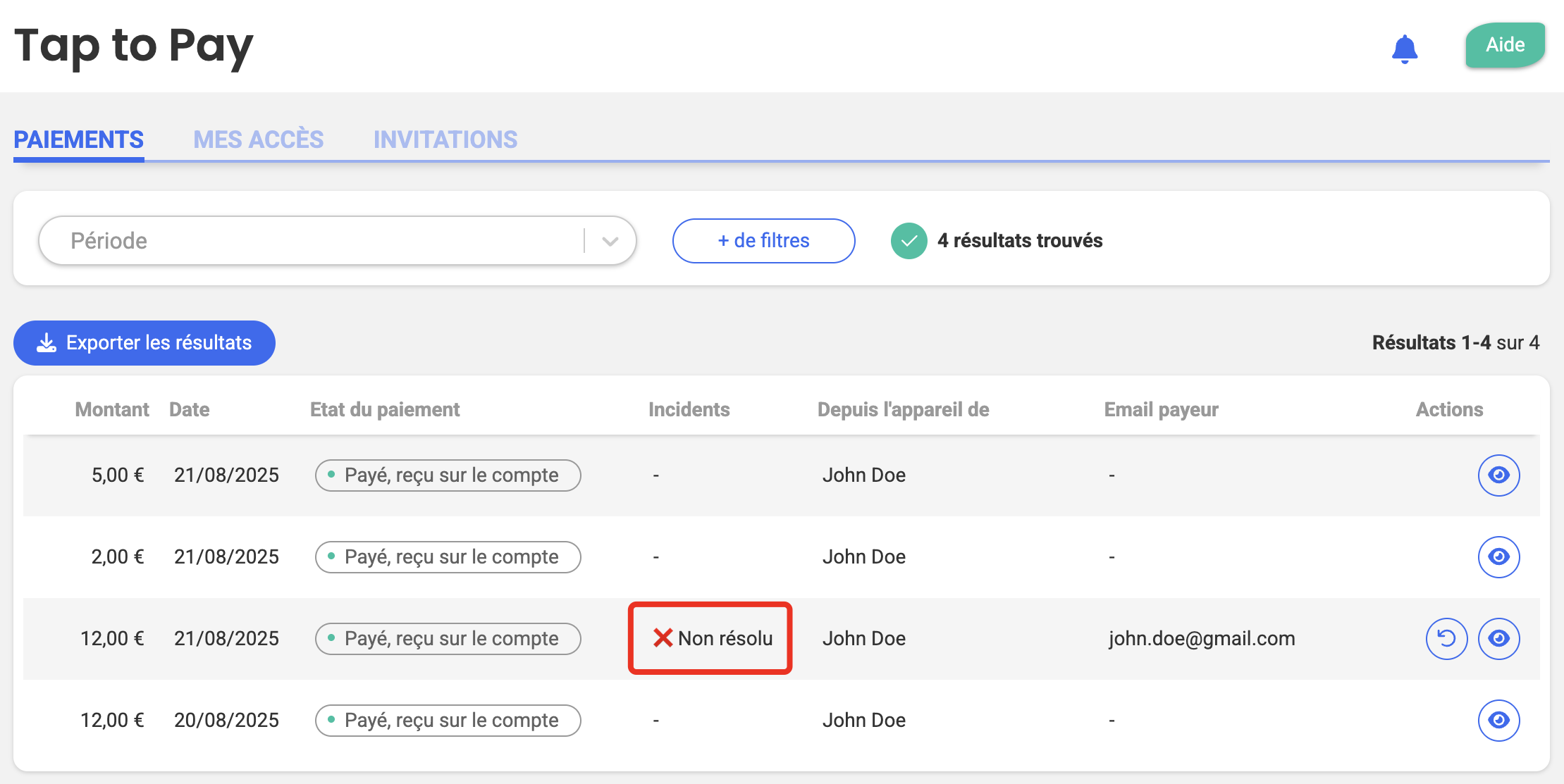View details of the 20/08/2025 payment

click(1498, 721)
